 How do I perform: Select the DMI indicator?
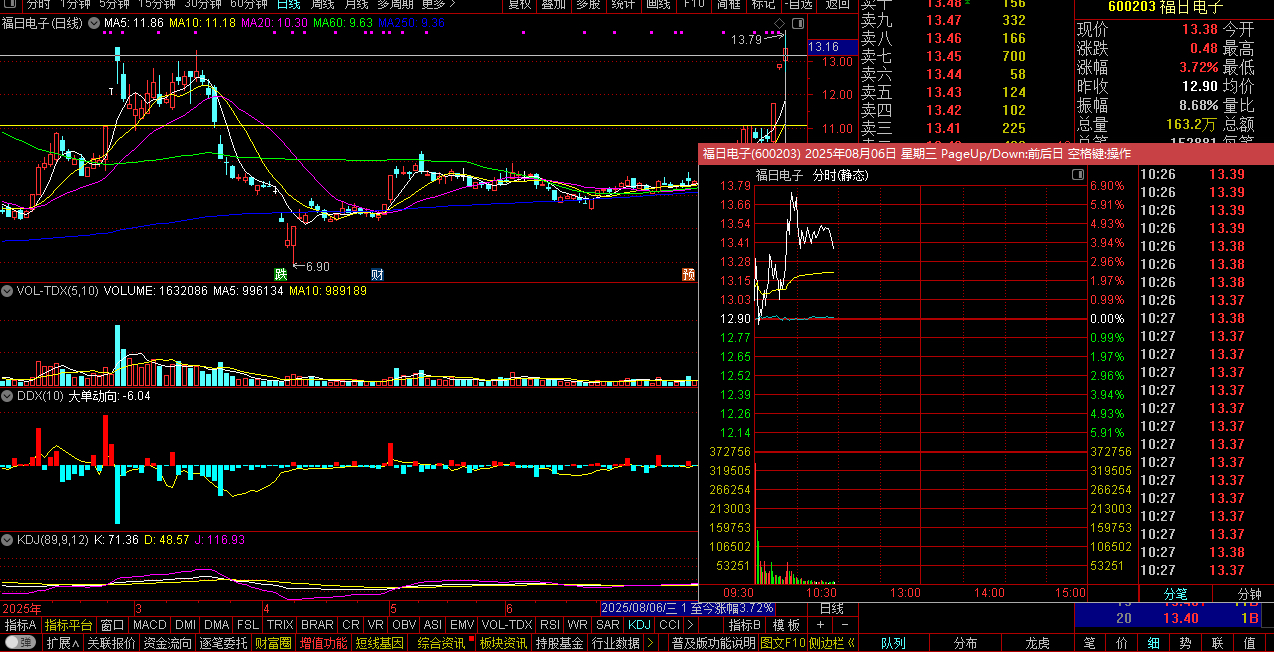click(x=185, y=625)
